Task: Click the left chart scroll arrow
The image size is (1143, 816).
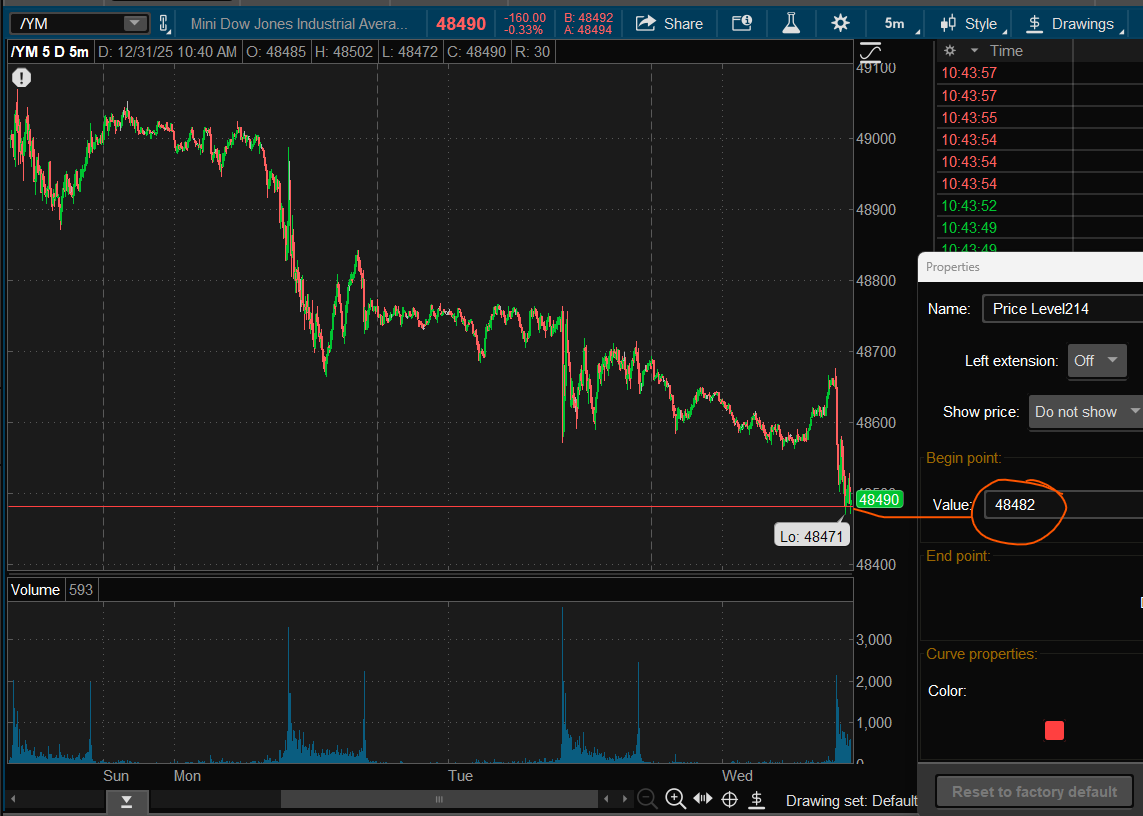Action: [x=12, y=799]
